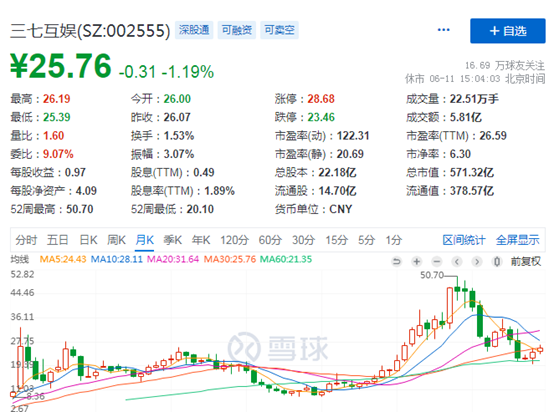Switch to the 30分 chart tab

[303, 240]
